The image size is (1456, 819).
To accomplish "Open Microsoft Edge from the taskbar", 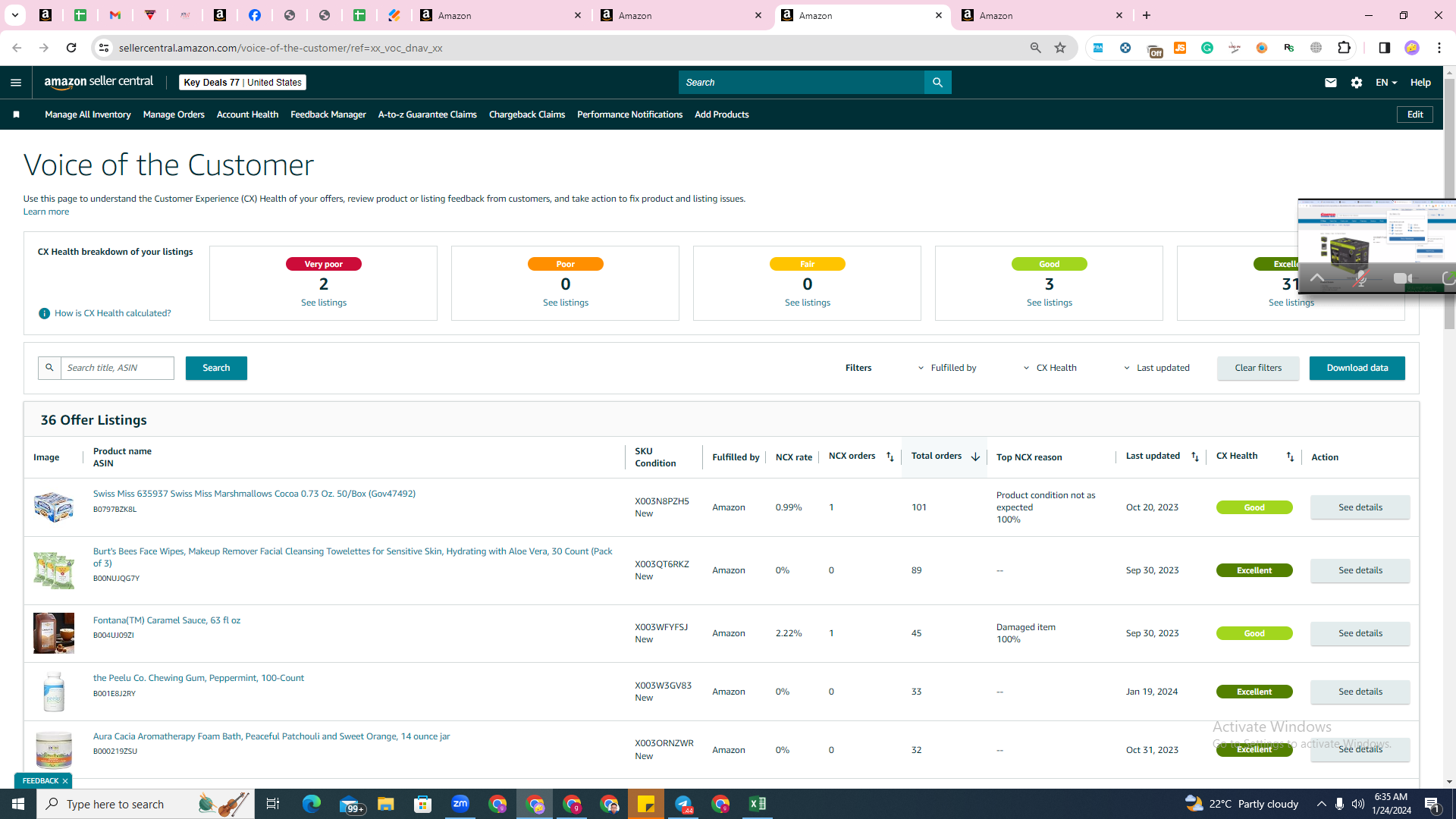I will coord(312,804).
